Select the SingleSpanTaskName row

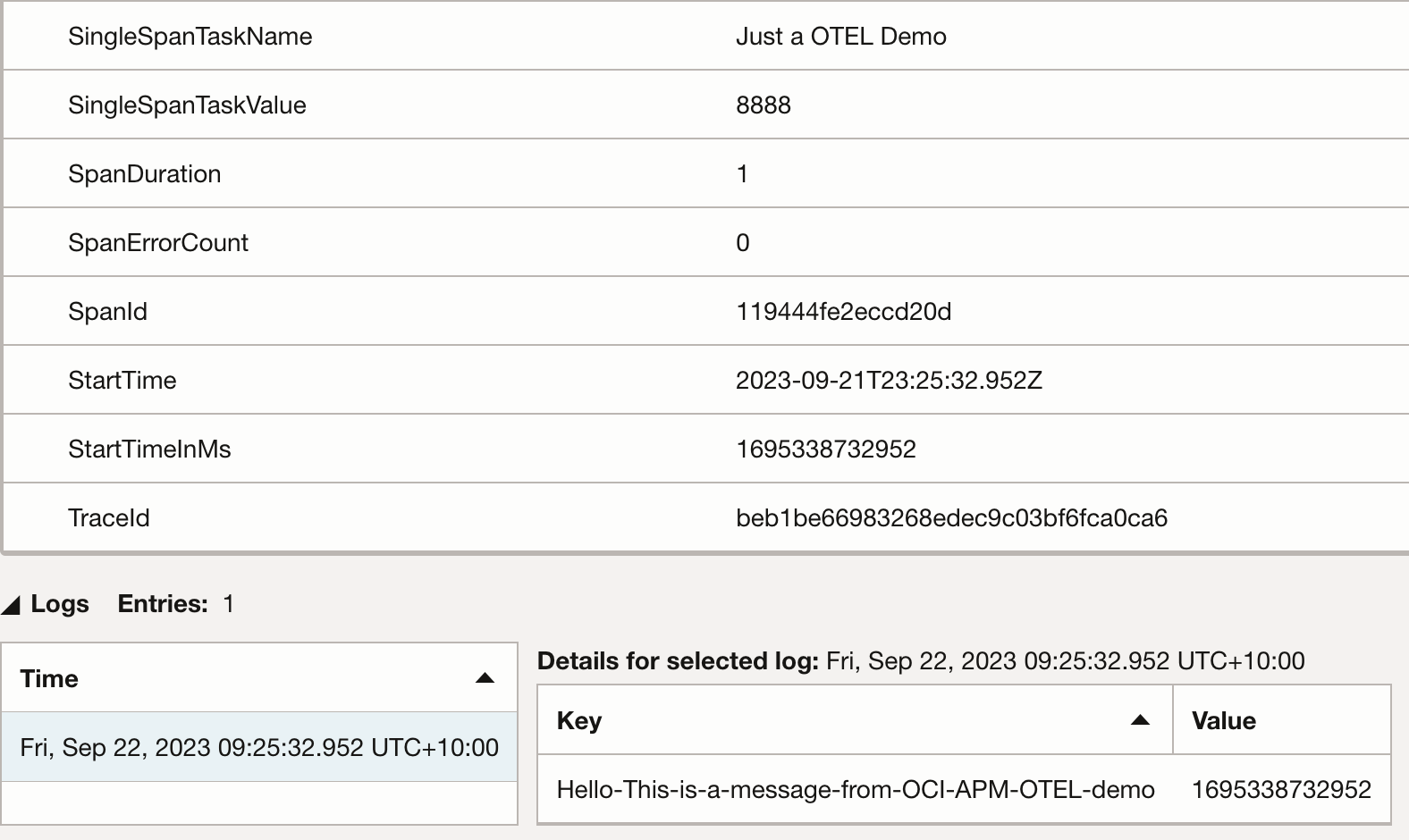(190, 36)
